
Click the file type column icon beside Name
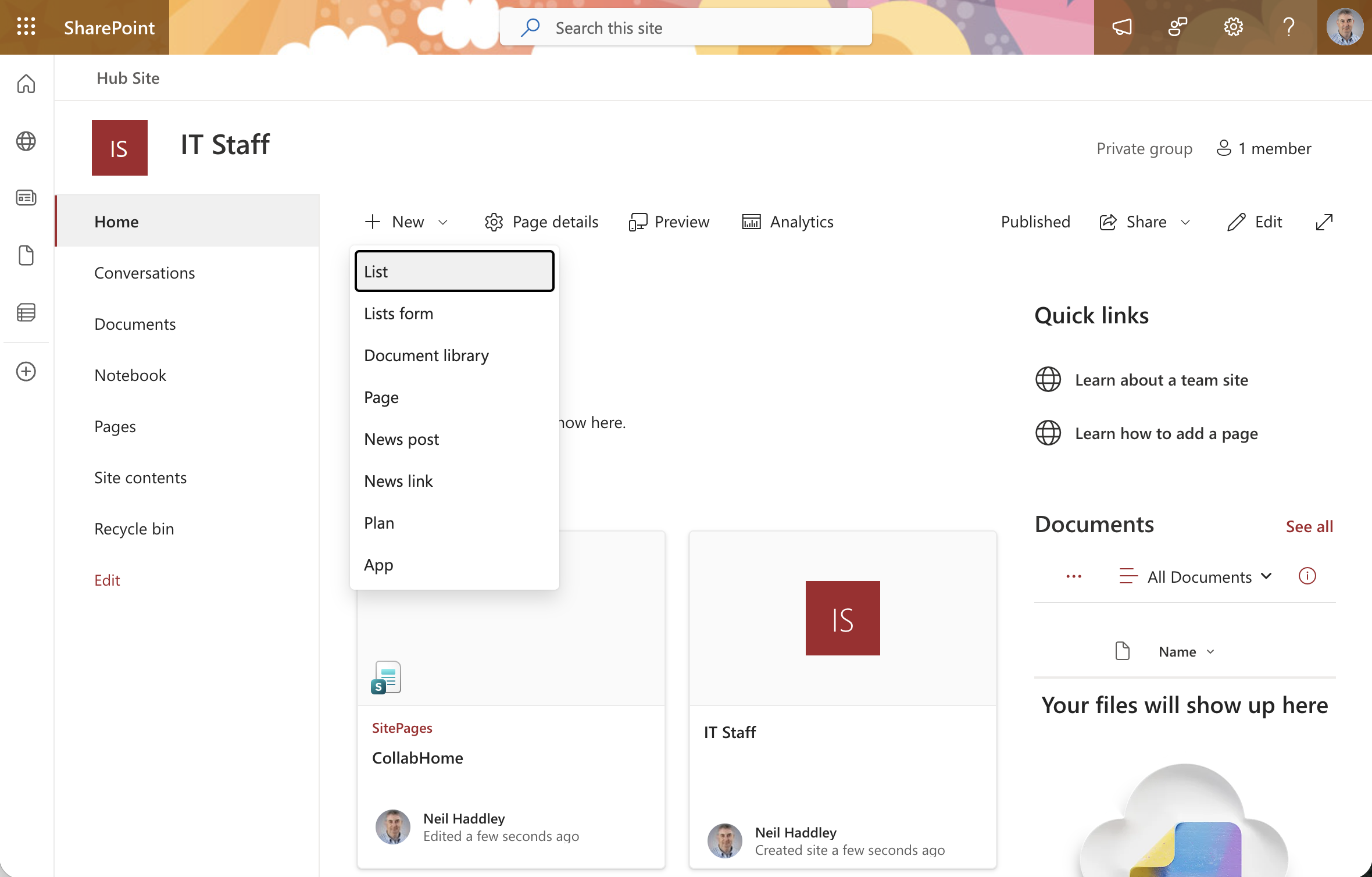click(x=1123, y=651)
